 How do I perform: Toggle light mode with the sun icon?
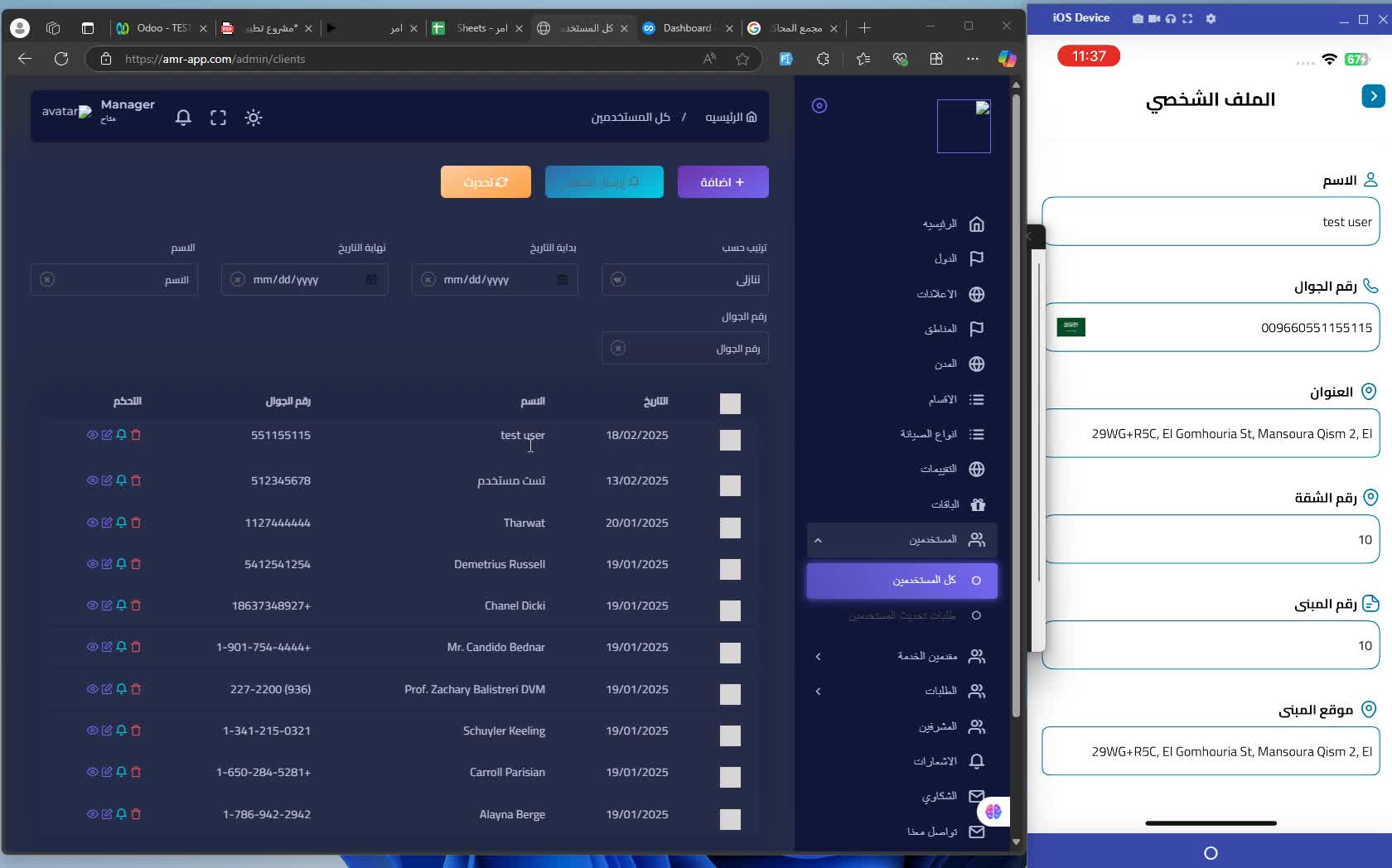pyautogui.click(x=254, y=118)
